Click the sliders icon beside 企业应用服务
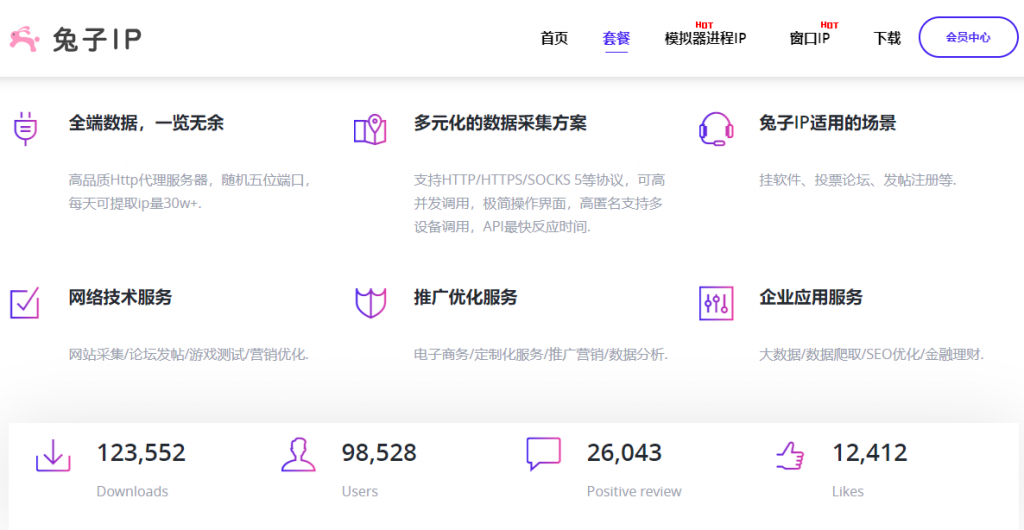 (716, 303)
